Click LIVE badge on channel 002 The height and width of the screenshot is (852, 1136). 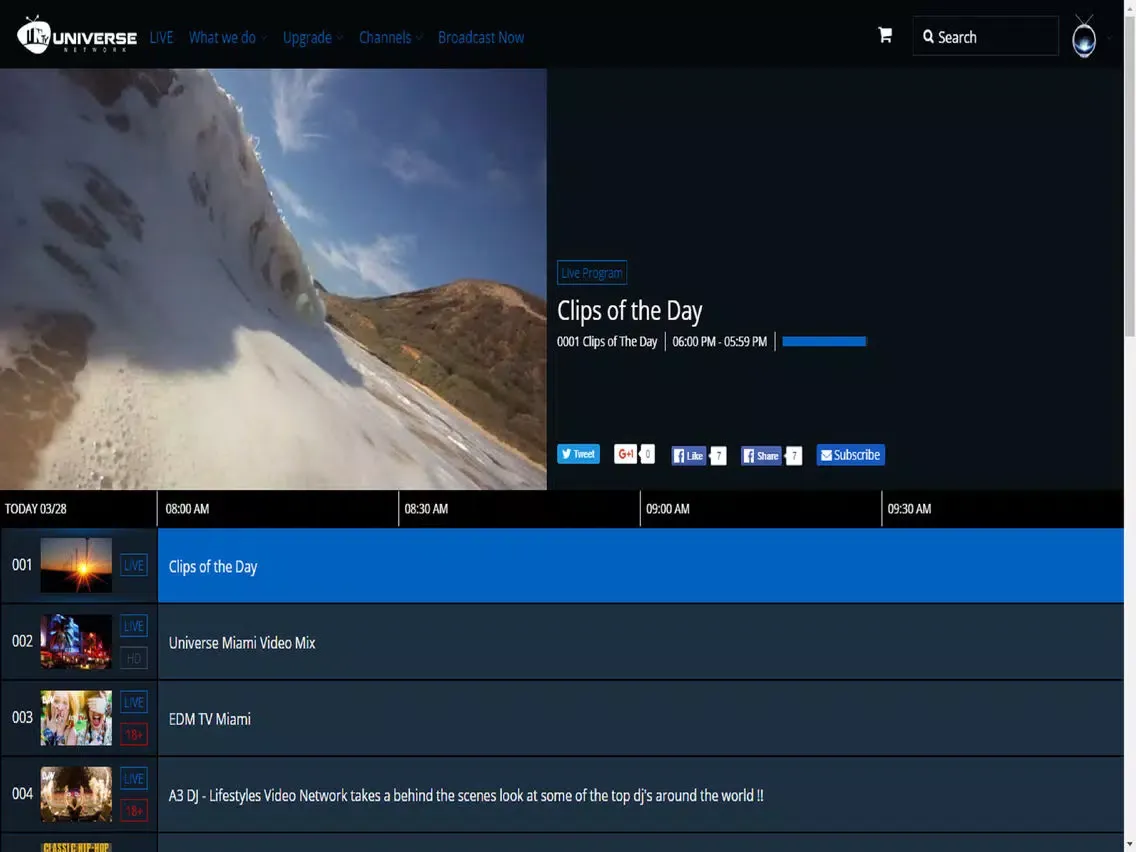coord(133,626)
